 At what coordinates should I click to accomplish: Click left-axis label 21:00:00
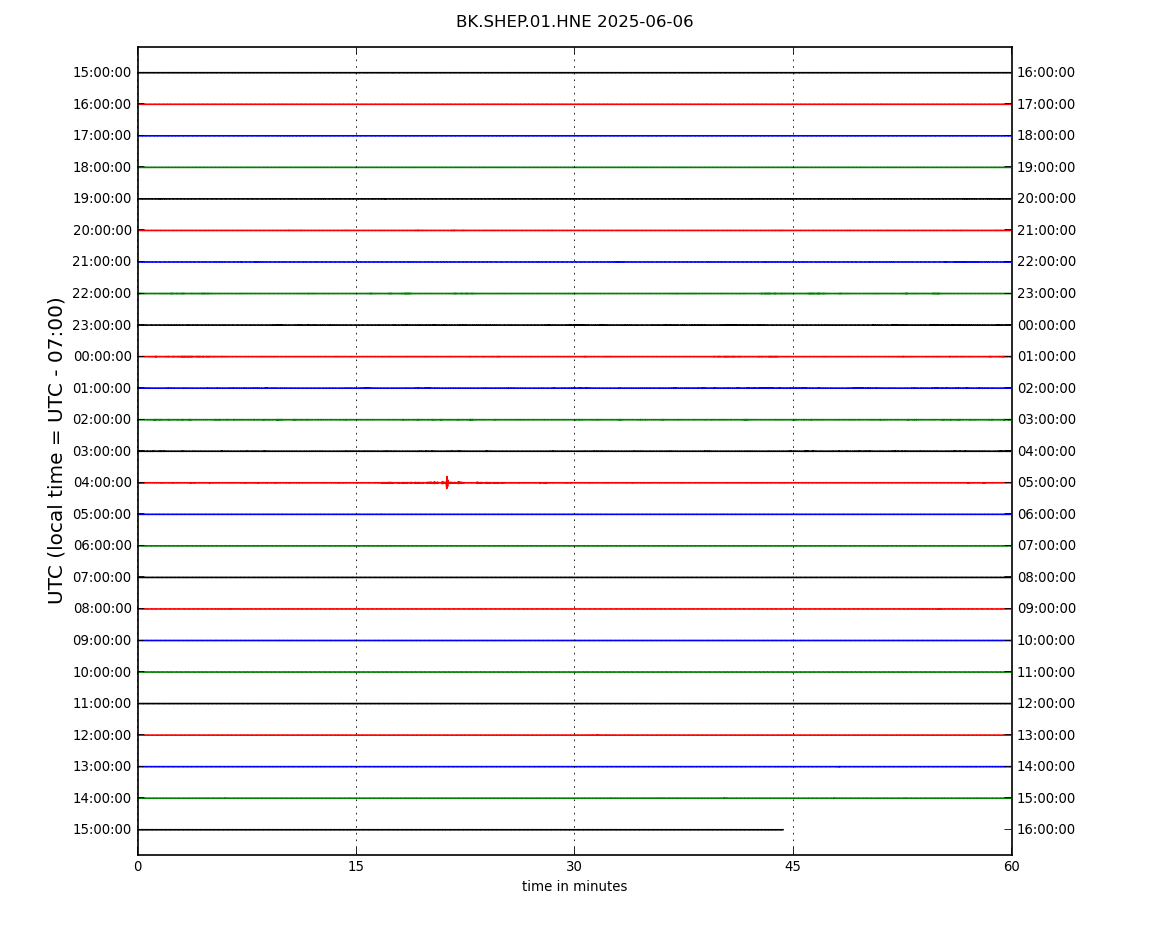[102, 262]
